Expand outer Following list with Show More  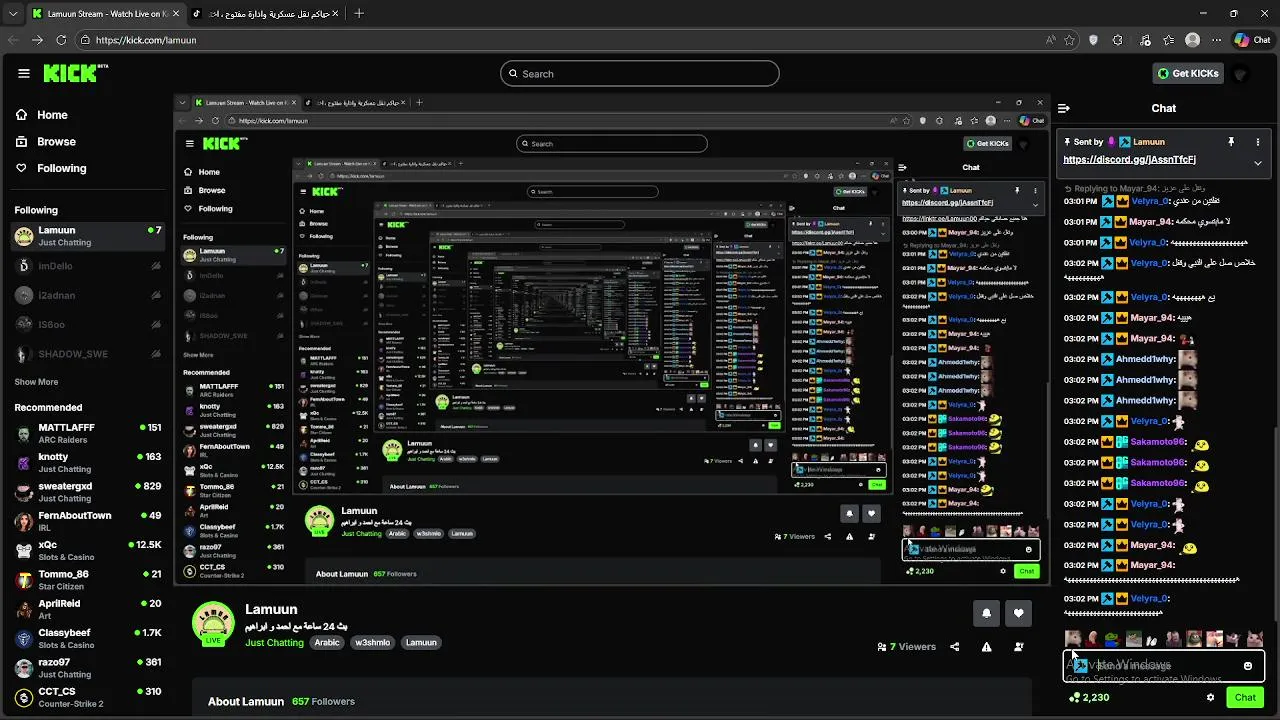[36, 382]
